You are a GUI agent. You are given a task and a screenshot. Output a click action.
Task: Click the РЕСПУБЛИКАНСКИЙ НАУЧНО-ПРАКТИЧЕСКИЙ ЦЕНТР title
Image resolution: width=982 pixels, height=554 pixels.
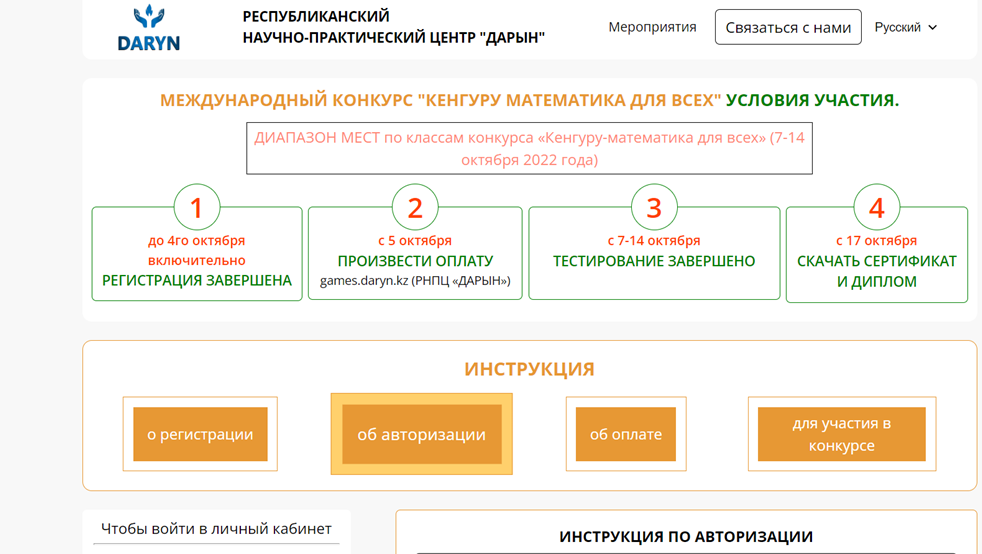pyautogui.click(x=393, y=27)
